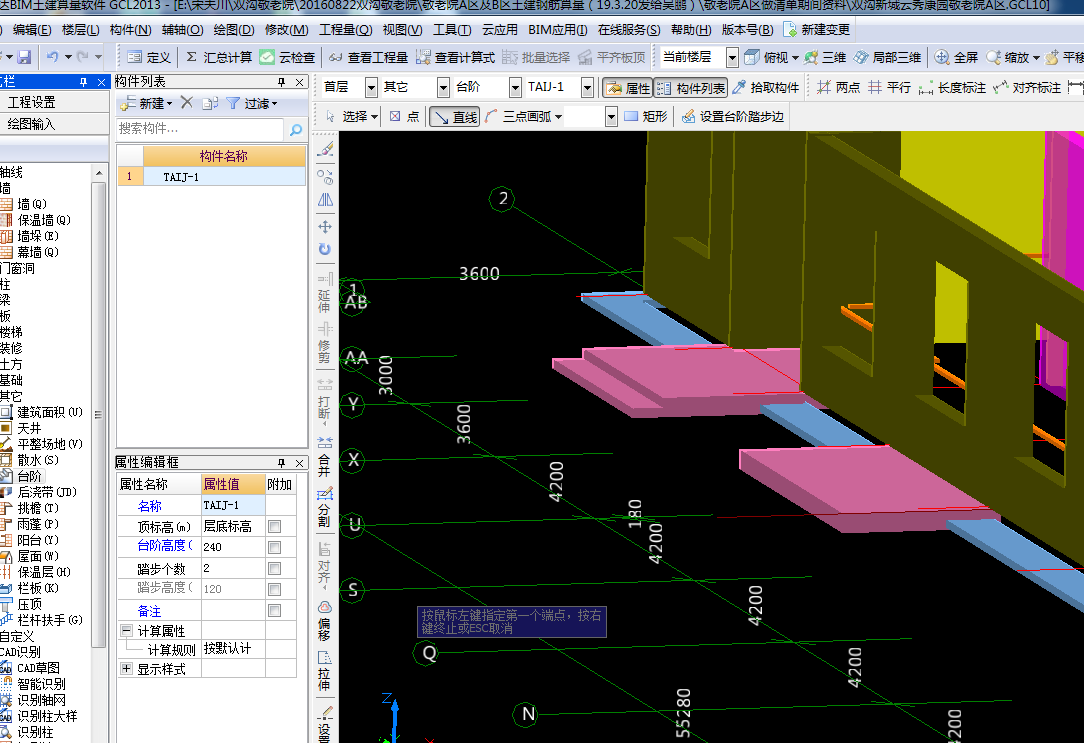Open 查看工程量 quantity view
This screenshot has height=743, width=1084.
(x=368, y=57)
